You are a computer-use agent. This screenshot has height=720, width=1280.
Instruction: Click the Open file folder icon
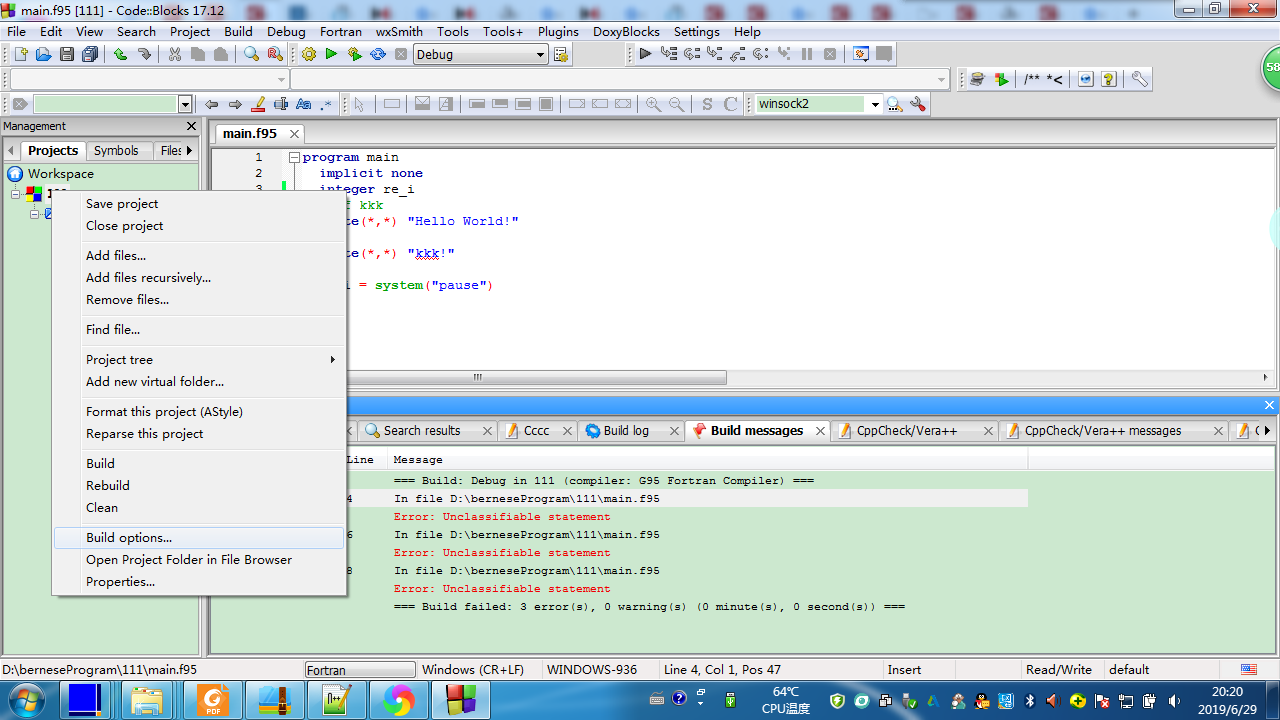43,54
